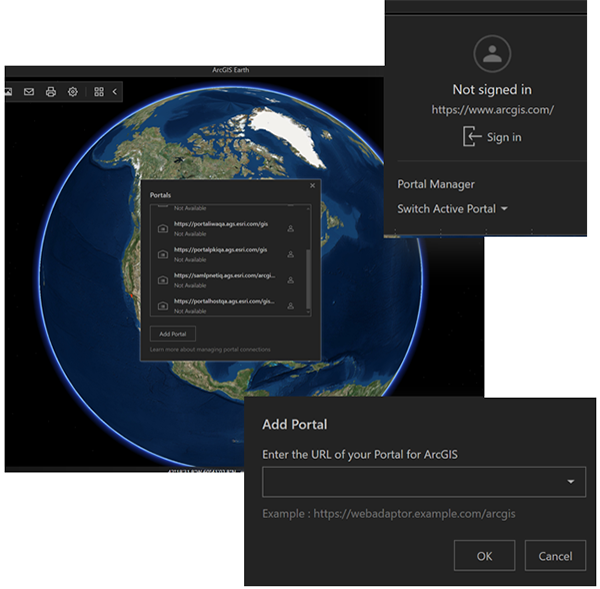Select https://portalhostqa.ags.esri.com/gis... portal entry
Viewport: 600px width, 589px height.
tap(228, 306)
